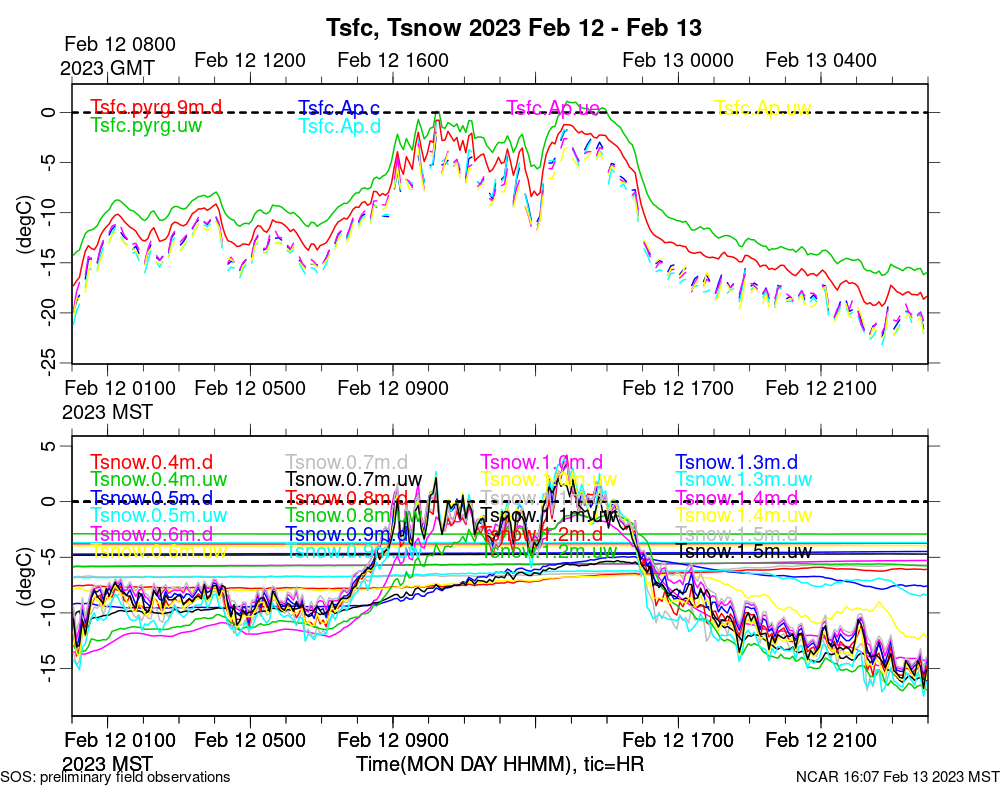Click 'Feb 12 0500' label under lower plot
Viewport: 1000px width, 800px height.
pyautogui.click(x=250, y=740)
